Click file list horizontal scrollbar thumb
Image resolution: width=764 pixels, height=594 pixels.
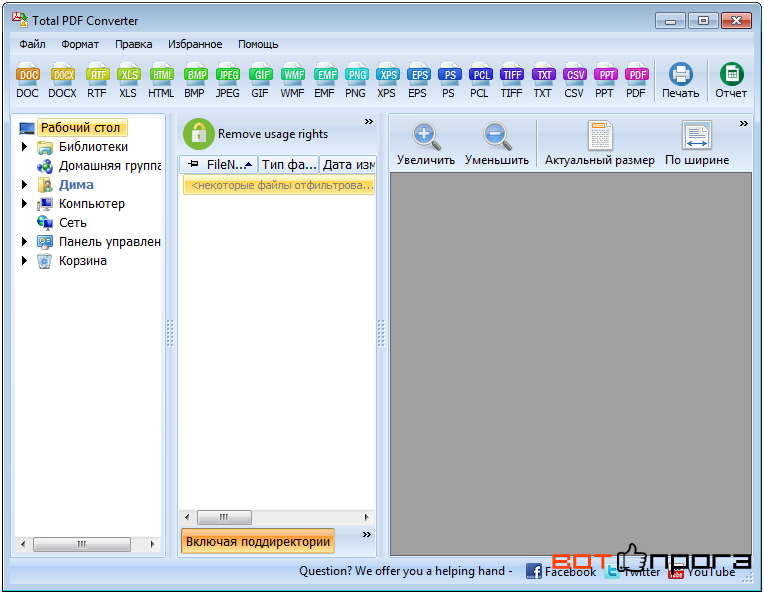224,517
